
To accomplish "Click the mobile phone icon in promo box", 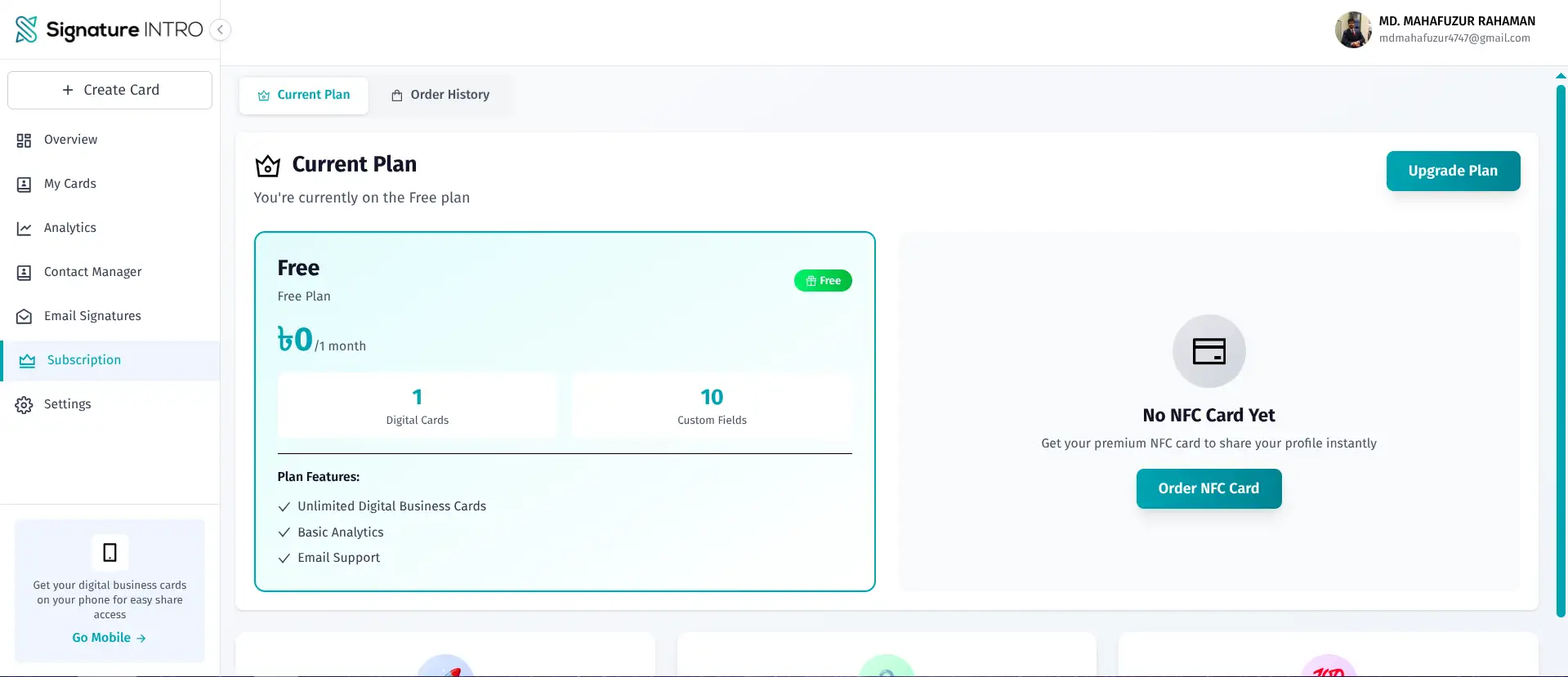I will [x=109, y=553].
